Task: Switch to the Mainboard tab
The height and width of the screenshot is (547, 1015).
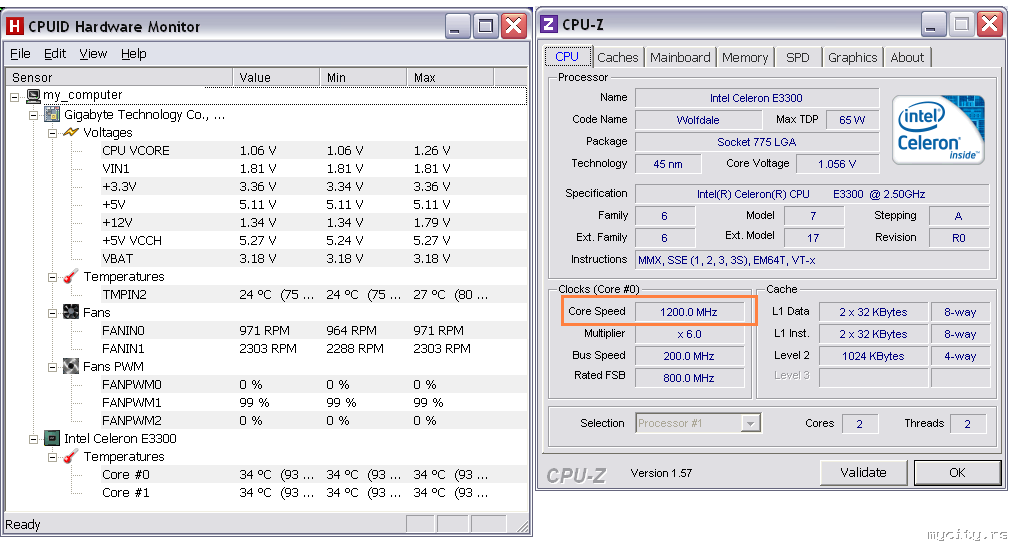Action: 680,58
